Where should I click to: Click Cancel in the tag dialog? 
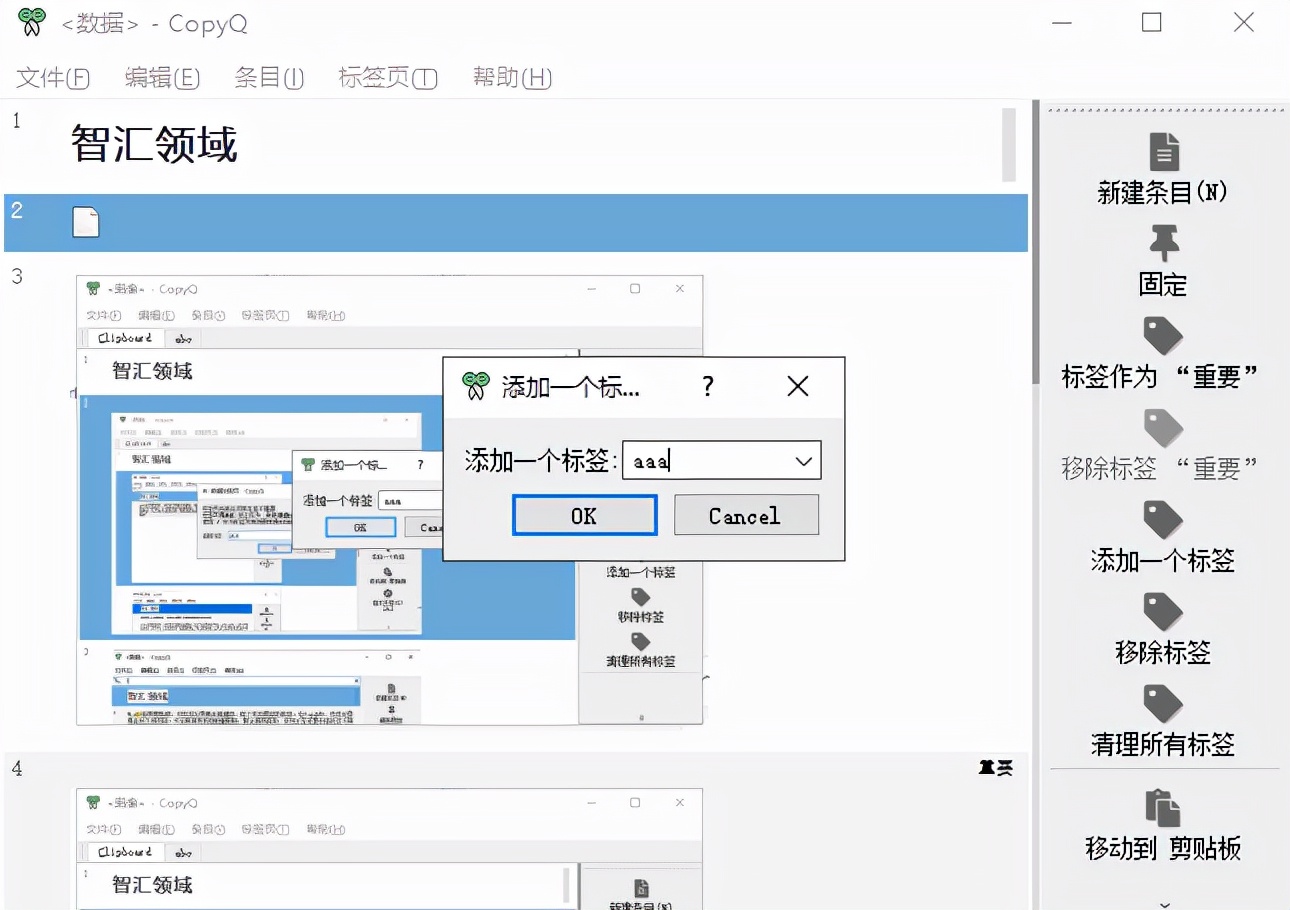pos(746,515)
